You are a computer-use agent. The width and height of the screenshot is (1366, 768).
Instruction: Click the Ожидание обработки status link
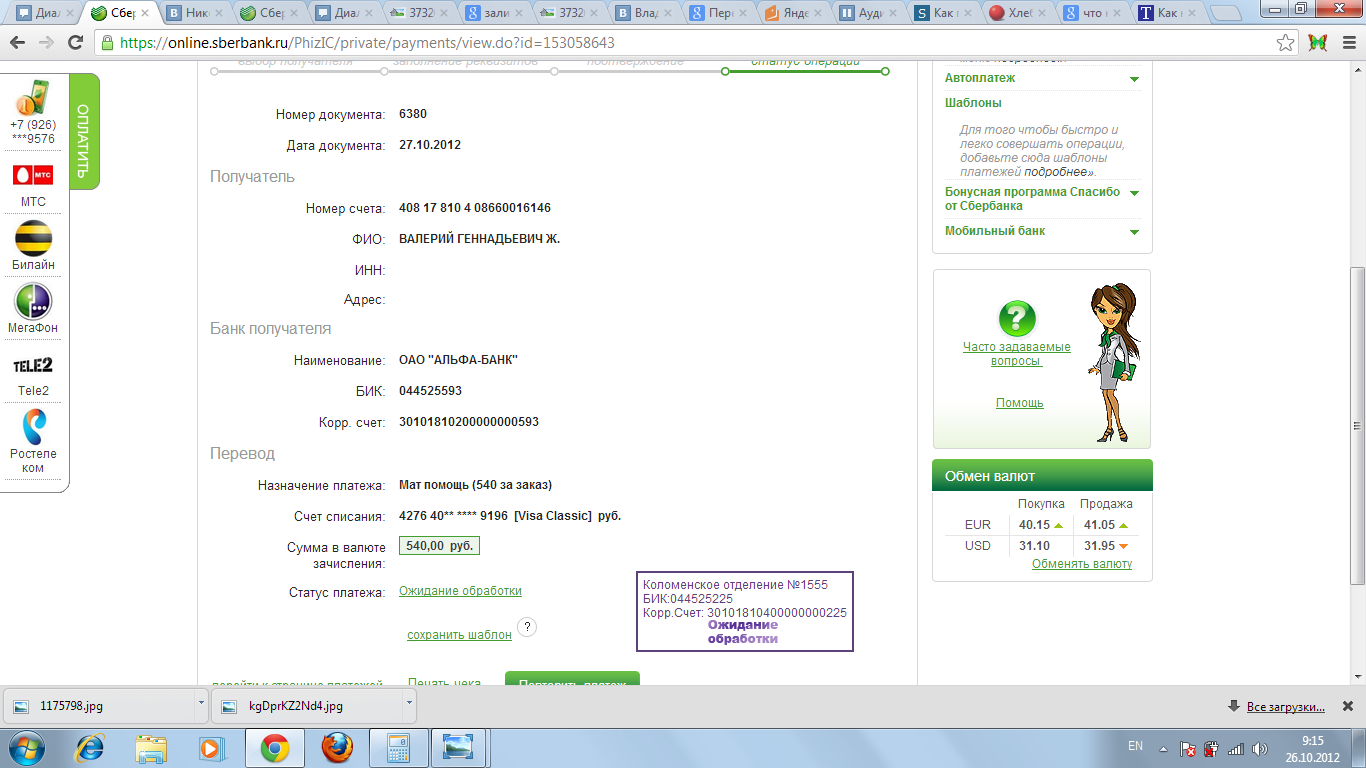(x=460, y=591)
